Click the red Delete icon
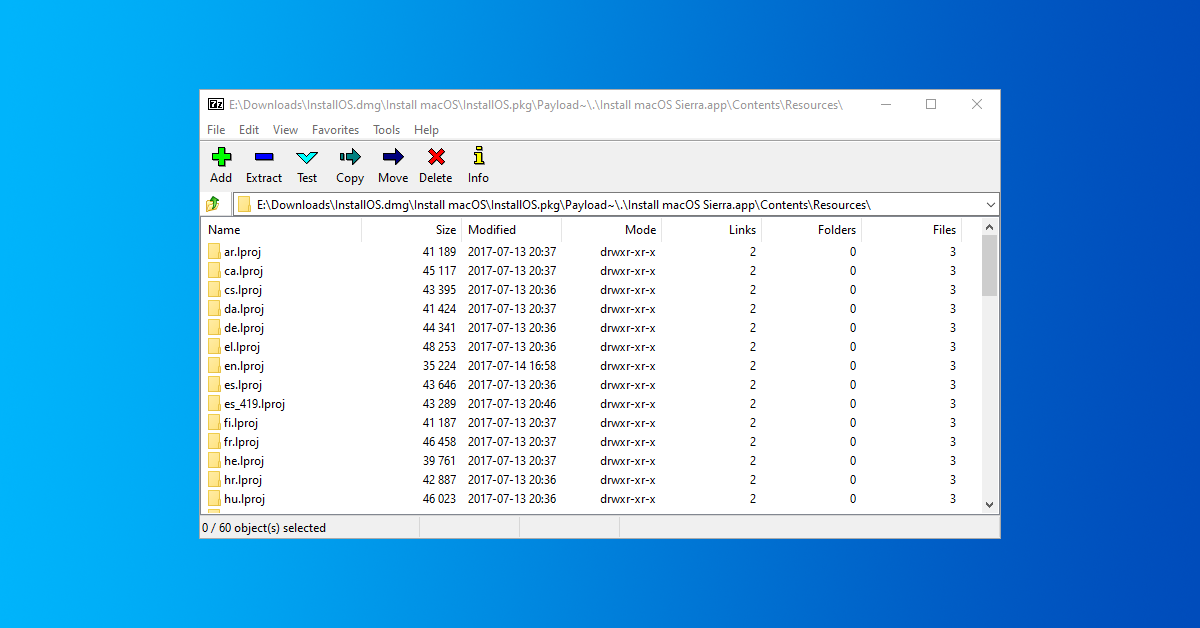 436,157
